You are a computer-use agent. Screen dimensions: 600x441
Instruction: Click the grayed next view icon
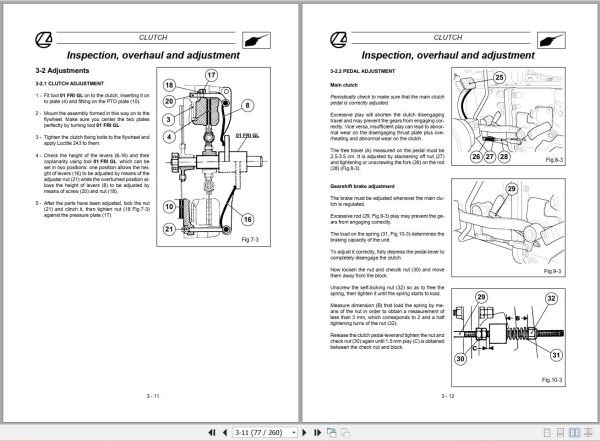click(x=345, y=433)
